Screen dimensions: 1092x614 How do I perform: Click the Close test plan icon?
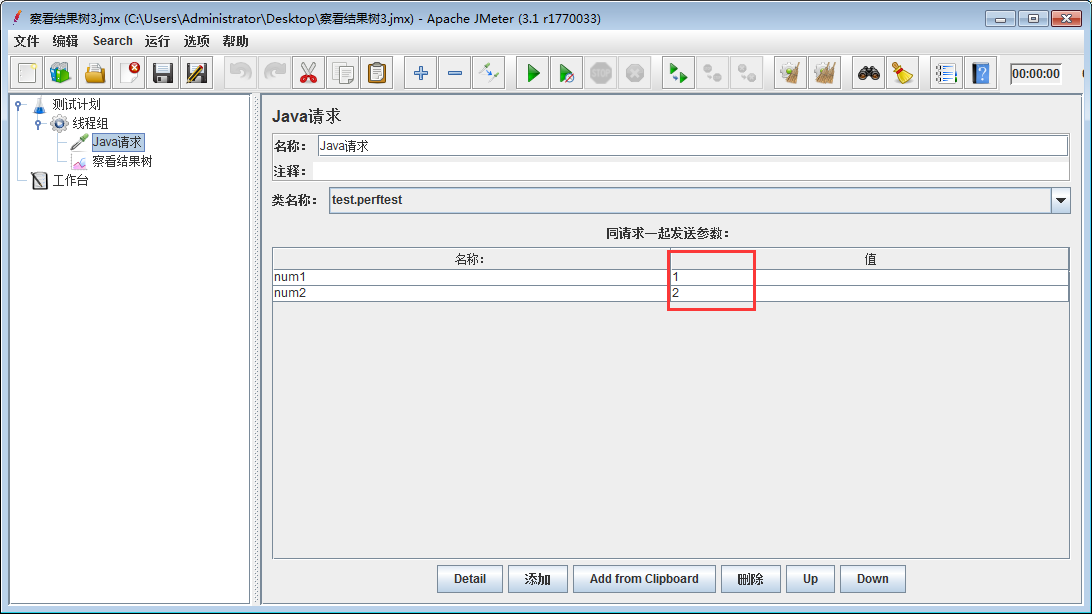(129, 73)
